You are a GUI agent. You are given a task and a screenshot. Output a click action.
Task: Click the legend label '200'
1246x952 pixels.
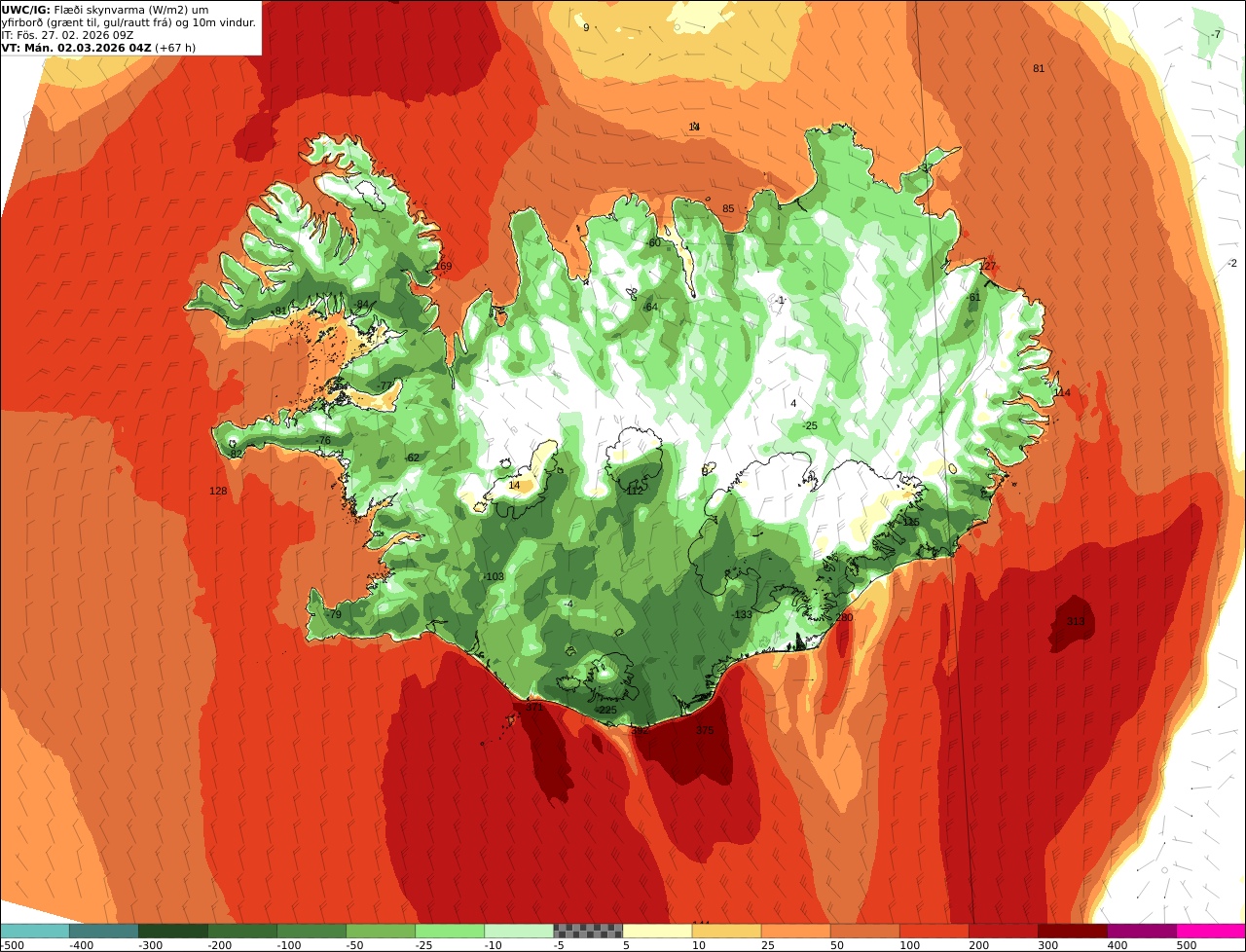(x=978, y=944)
